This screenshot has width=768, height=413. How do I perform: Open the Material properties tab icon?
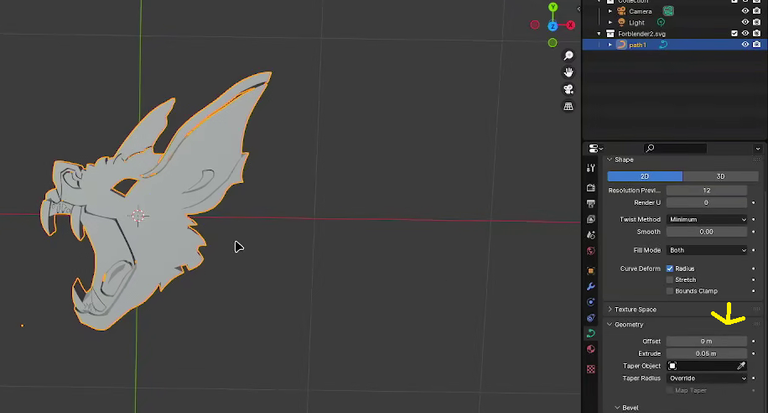point(591,349)
